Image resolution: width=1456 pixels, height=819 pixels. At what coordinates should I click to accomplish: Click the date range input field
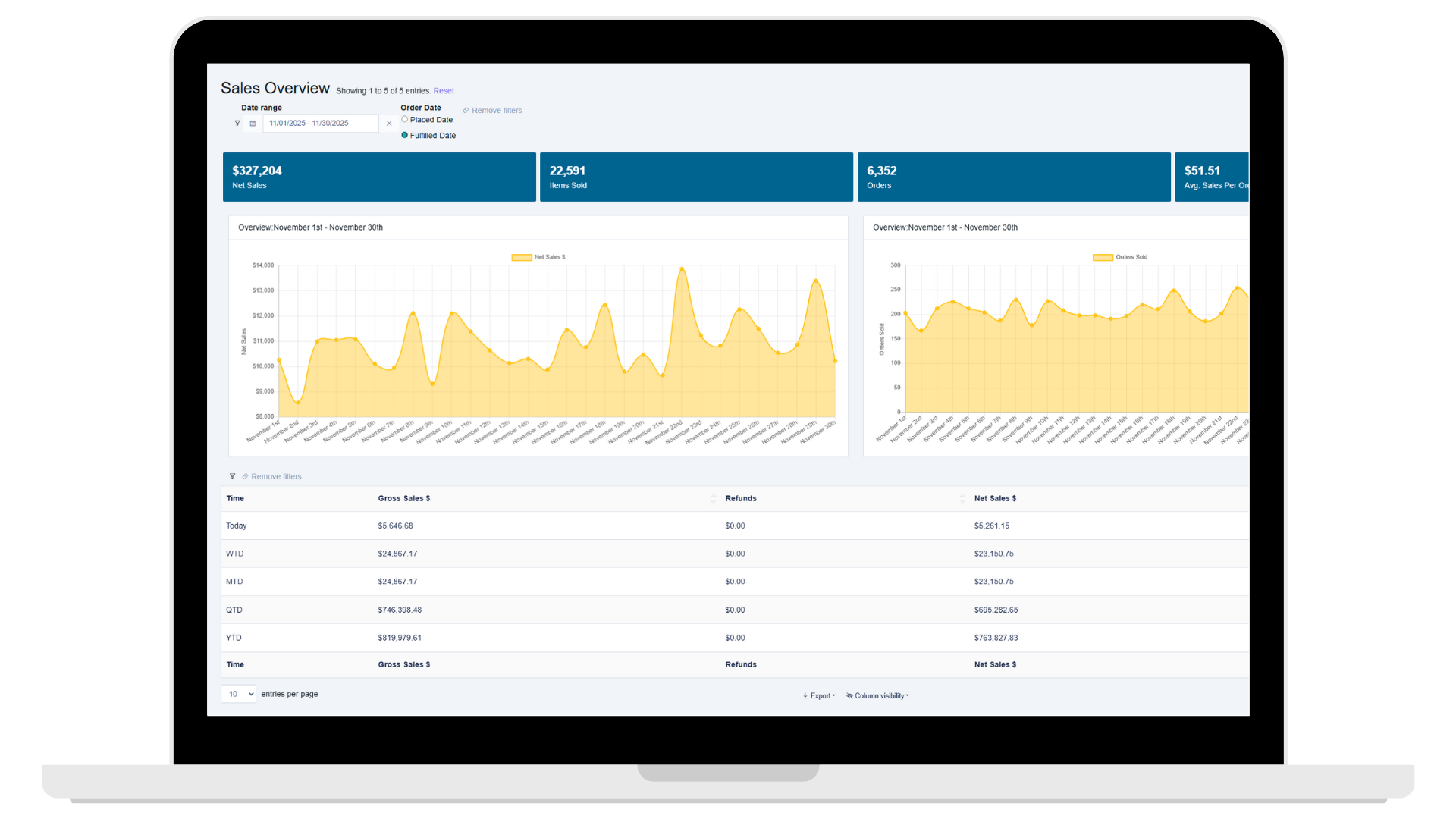(x=320, y=124)
